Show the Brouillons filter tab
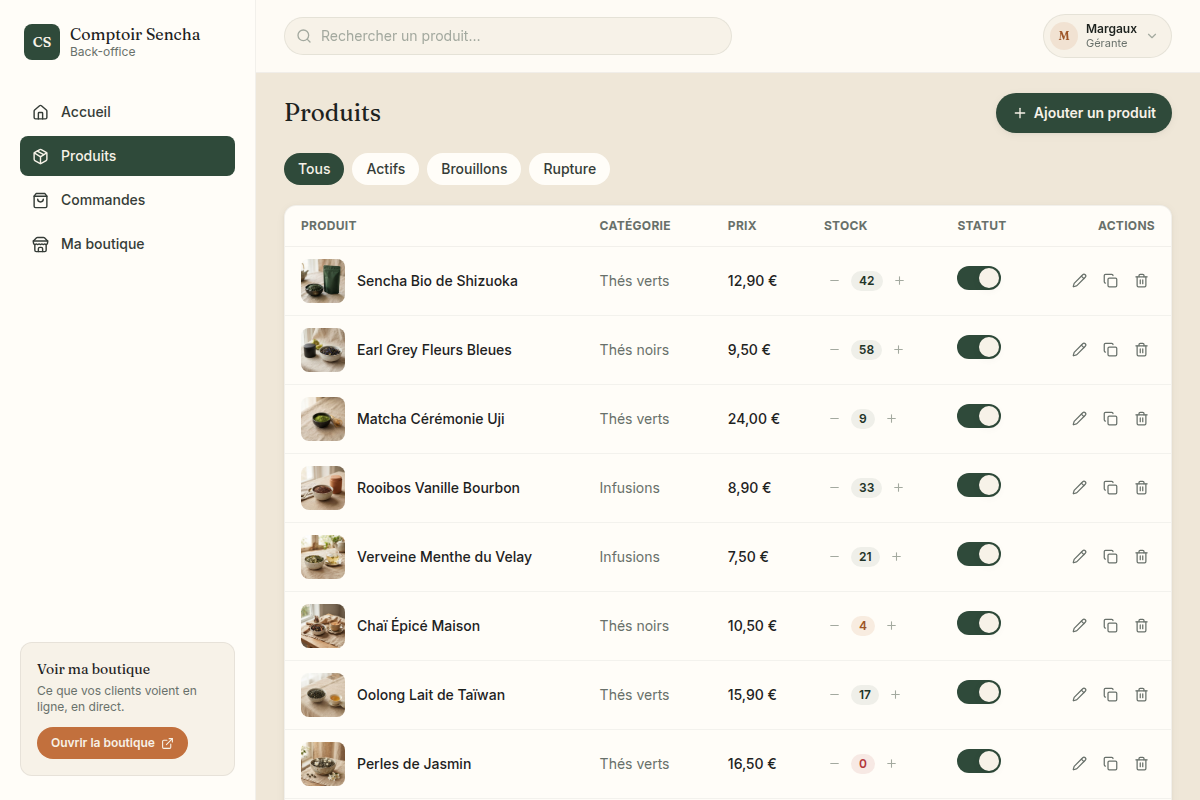The image size is (1200, 800). [x=474, y=169]
